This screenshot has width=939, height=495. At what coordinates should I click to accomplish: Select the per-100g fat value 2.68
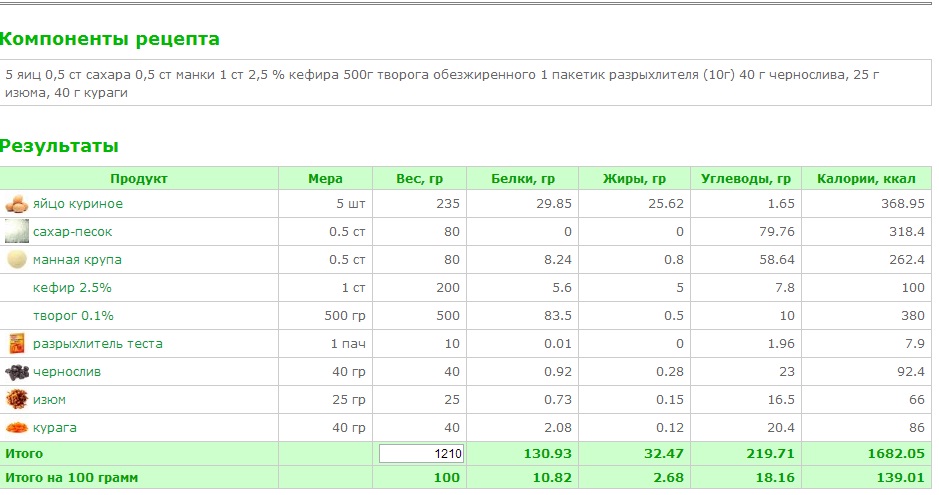[x=668, y=478]
